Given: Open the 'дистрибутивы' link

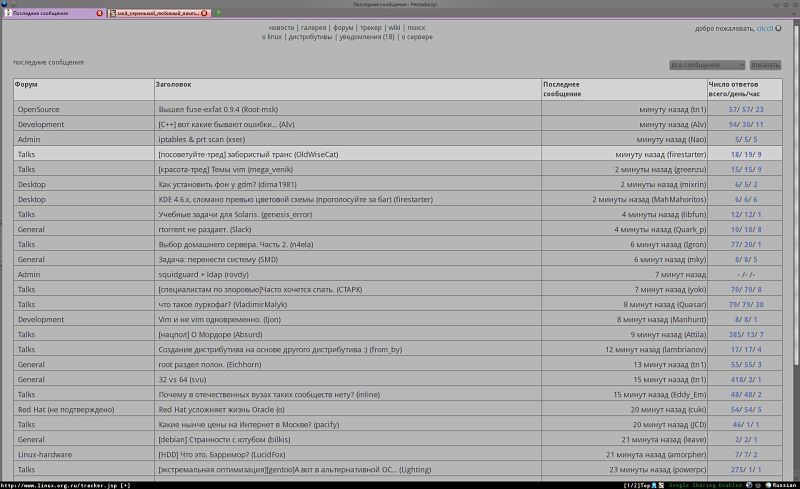Looking at the screenshot, I should [310, 37].
